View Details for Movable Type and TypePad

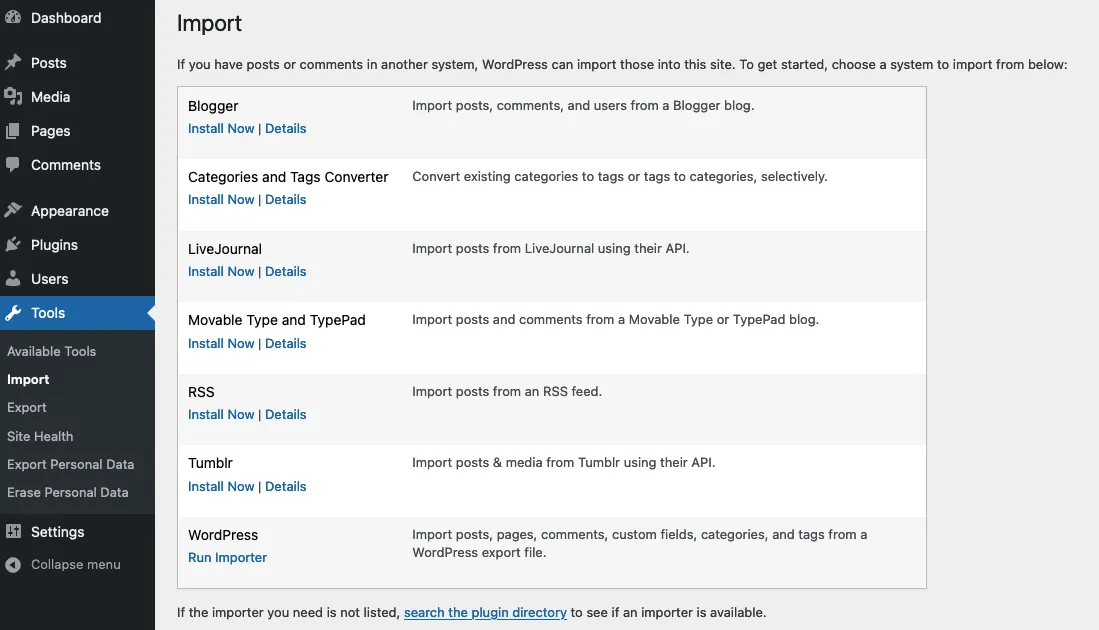click(285, 343)
